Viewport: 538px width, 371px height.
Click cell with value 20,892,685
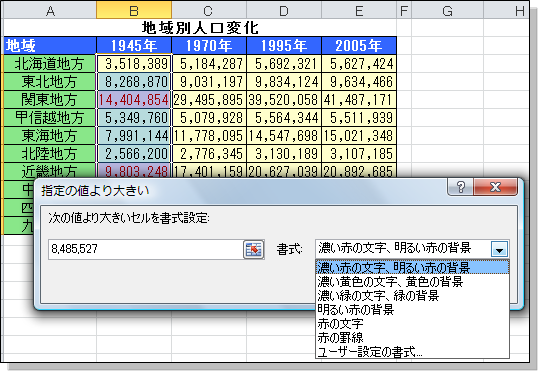(359, 171)
